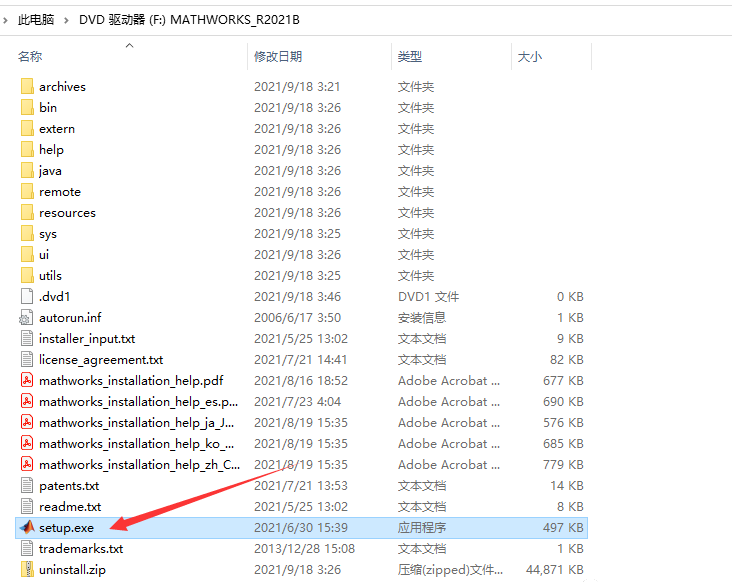Click the resources folder icon
This screenshot has width=732, height=582.
tap(27, 212)
